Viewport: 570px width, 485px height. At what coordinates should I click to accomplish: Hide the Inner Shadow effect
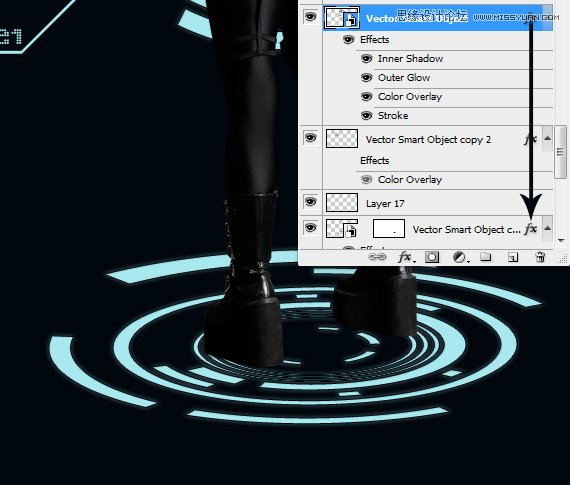coord(366,59)
